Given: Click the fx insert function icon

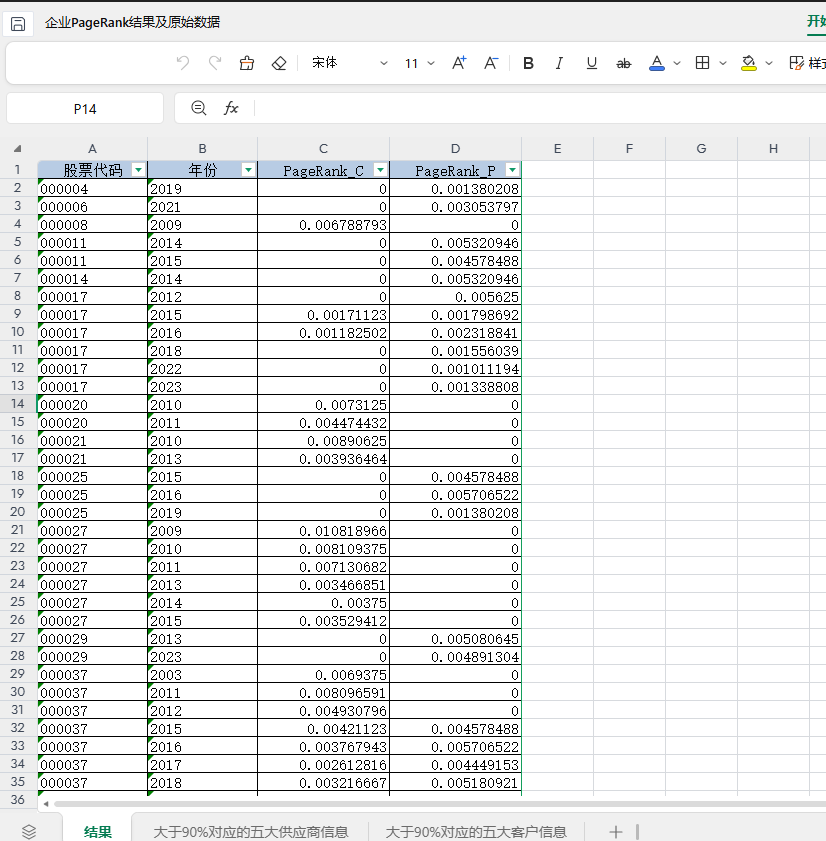Looking at the screenshot, I should click(x=231, y=108).
